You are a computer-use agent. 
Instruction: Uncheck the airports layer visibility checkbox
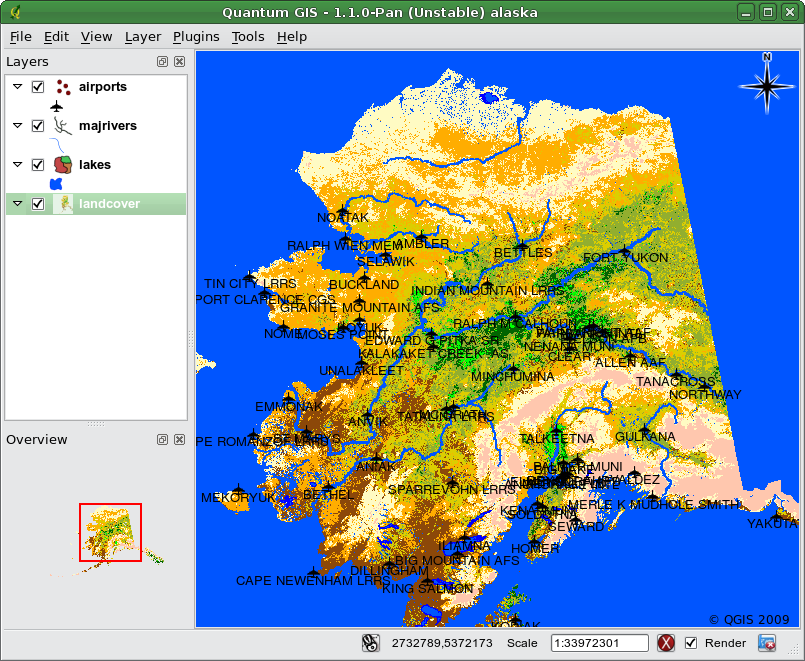(38, 87)
